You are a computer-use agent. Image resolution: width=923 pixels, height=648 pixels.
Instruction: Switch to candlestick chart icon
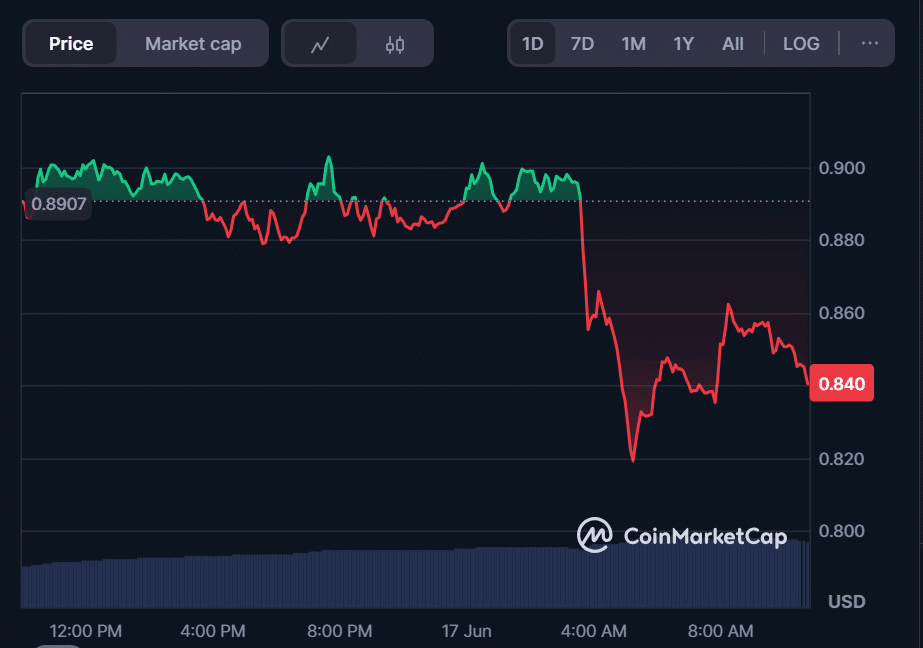coord(395,44)
